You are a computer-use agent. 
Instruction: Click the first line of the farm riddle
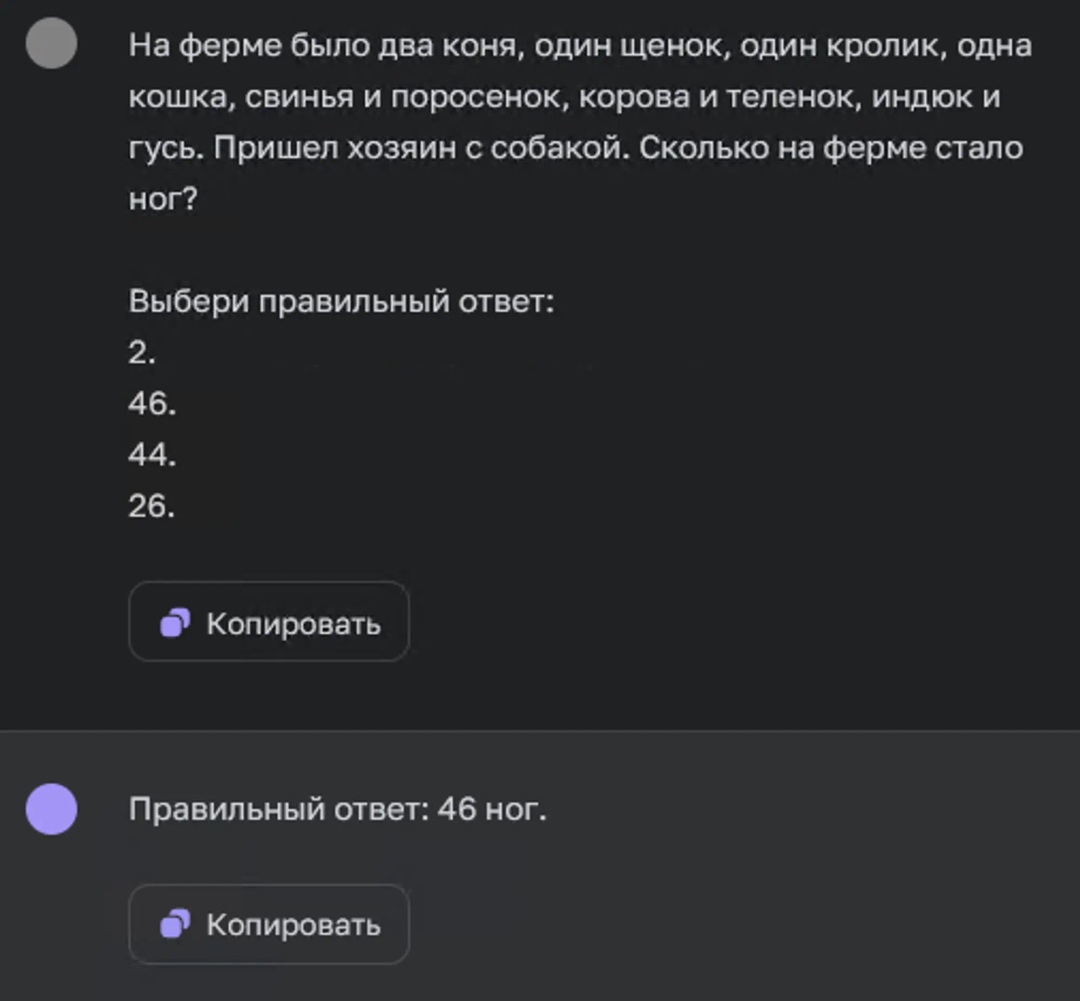tap(580, 45)
